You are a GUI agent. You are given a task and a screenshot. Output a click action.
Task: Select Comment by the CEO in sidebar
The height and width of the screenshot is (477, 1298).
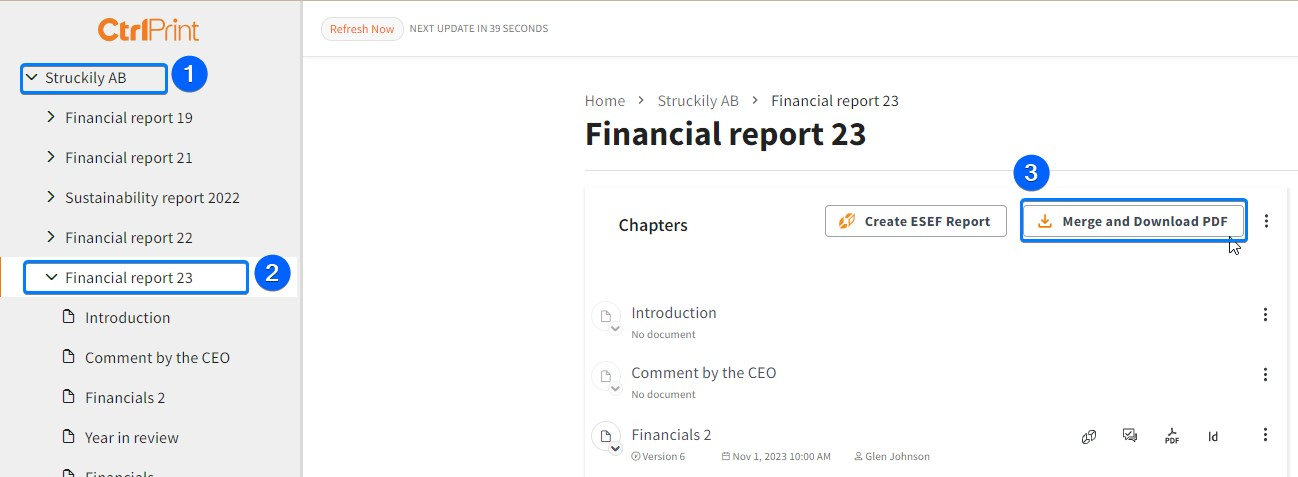(157, 357)
